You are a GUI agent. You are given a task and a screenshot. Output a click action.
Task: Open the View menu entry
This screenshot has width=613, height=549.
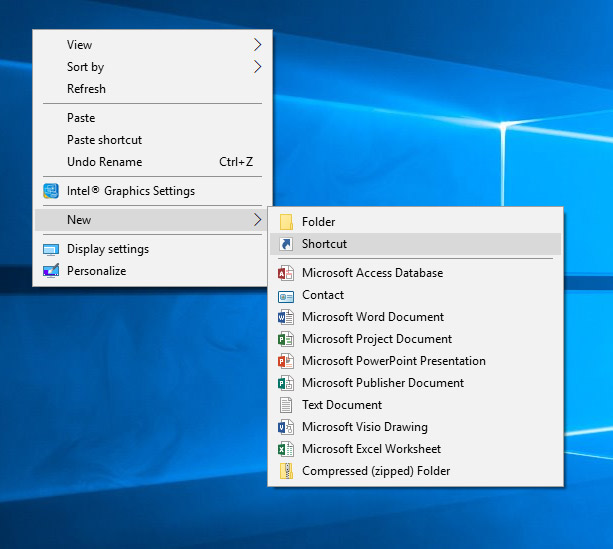pos(152,45)
